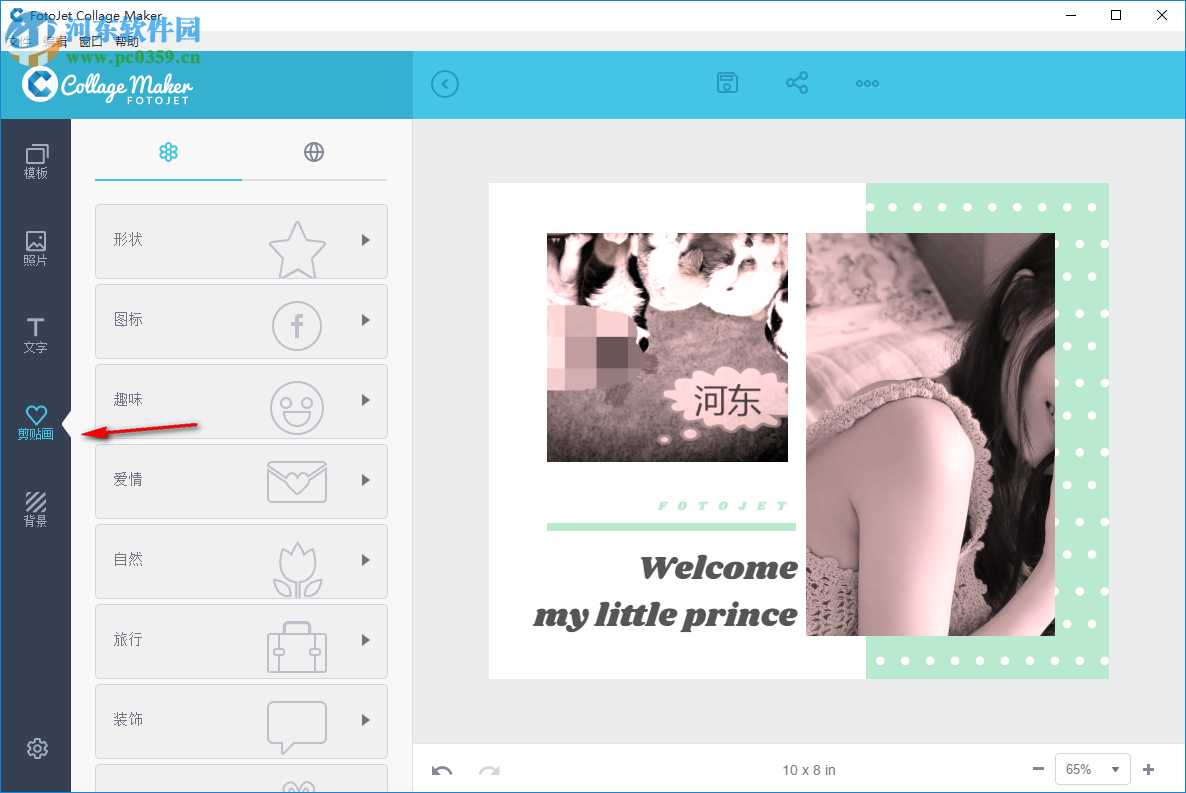Open the 文字 (text) tool panel
This screenshot has height=793, width=1186.
tap(36, 334)
